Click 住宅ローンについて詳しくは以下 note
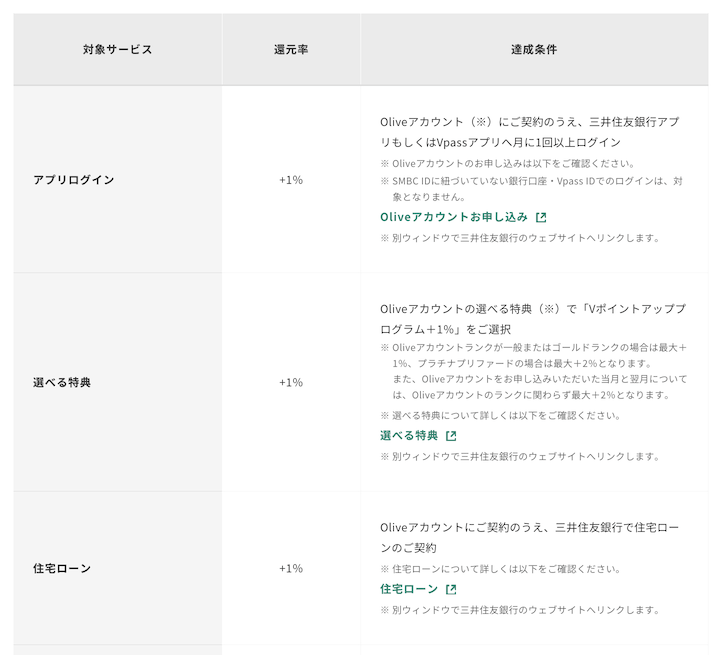 [x=501, y=569]
